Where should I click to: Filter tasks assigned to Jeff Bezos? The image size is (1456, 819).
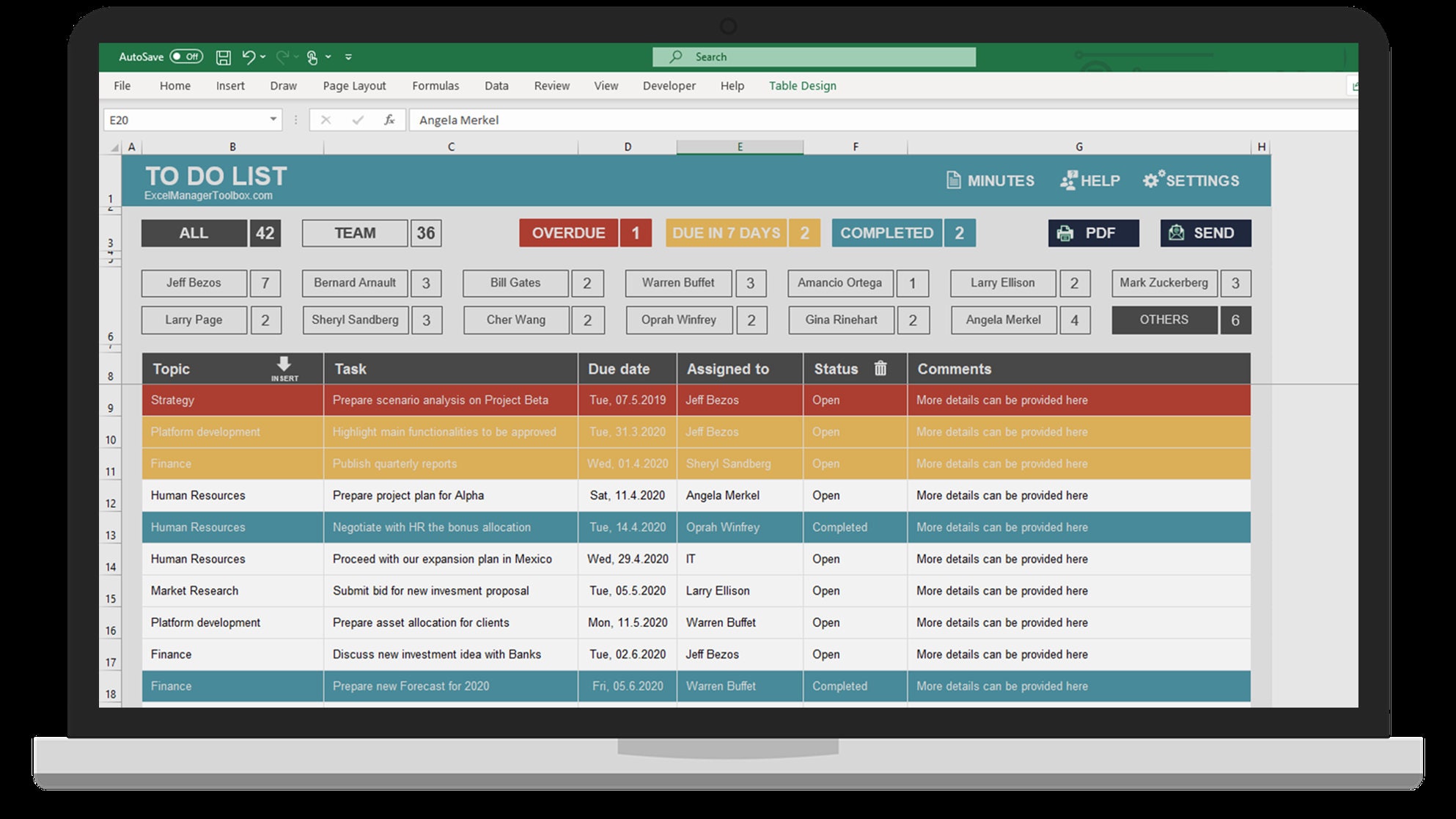[194, 283]
